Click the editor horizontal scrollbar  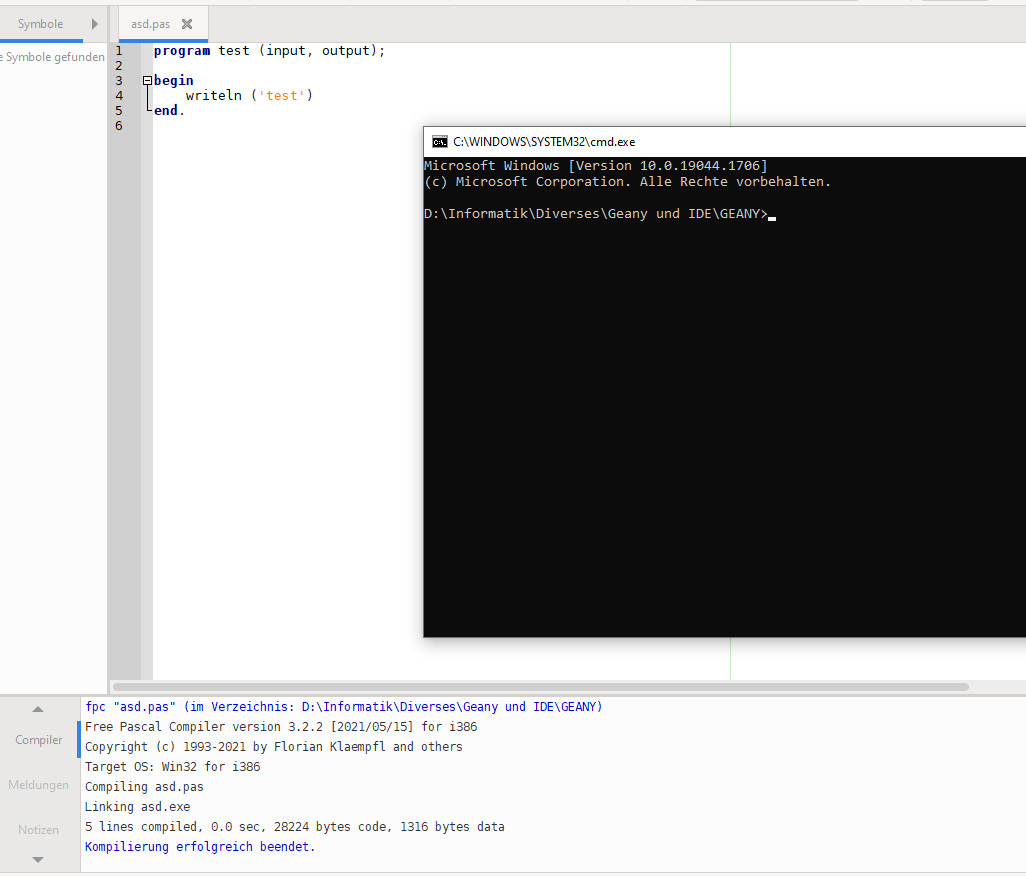click(540, 687)
